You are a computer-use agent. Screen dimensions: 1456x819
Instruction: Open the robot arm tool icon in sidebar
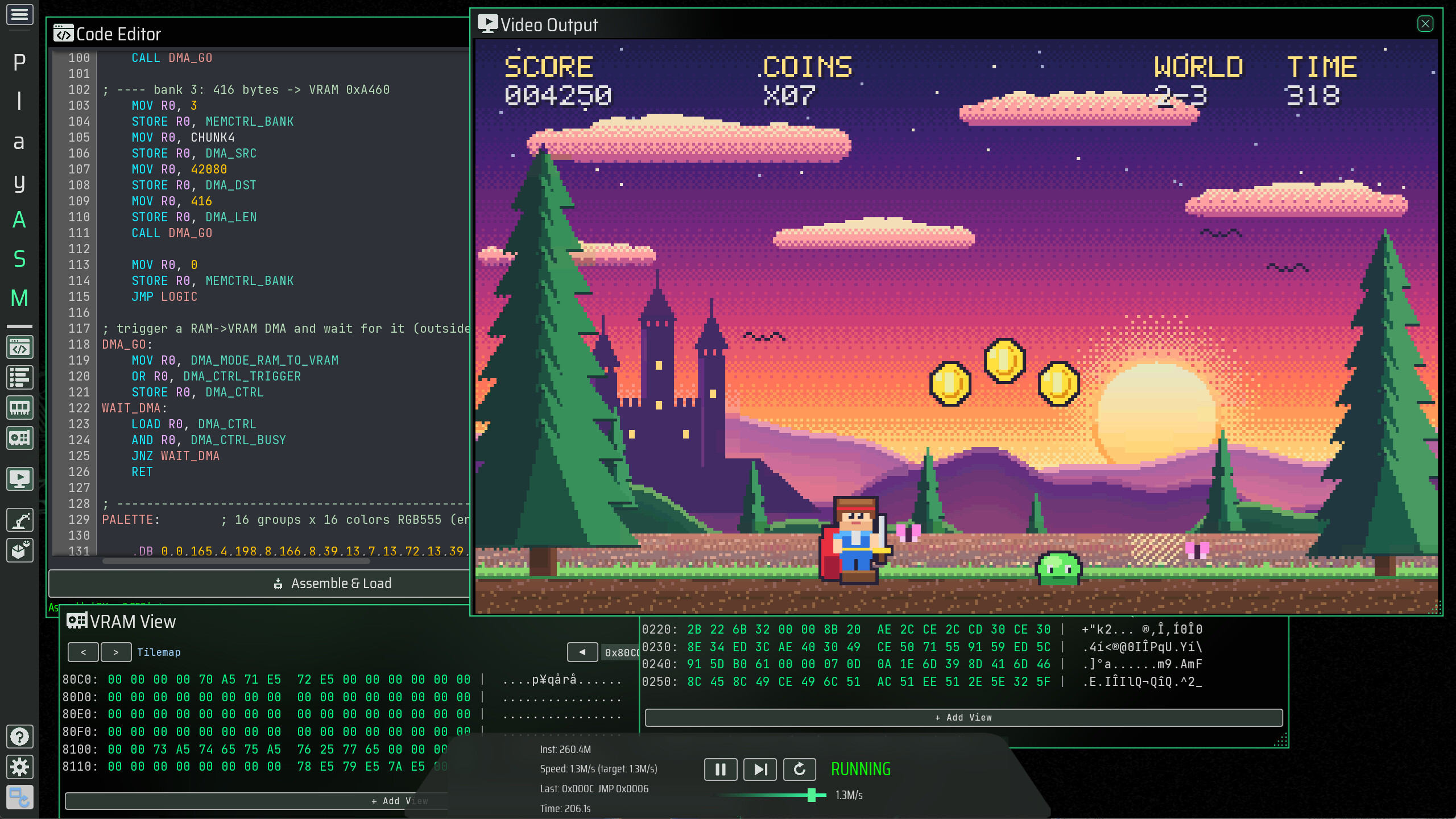(x=19, y=520)
